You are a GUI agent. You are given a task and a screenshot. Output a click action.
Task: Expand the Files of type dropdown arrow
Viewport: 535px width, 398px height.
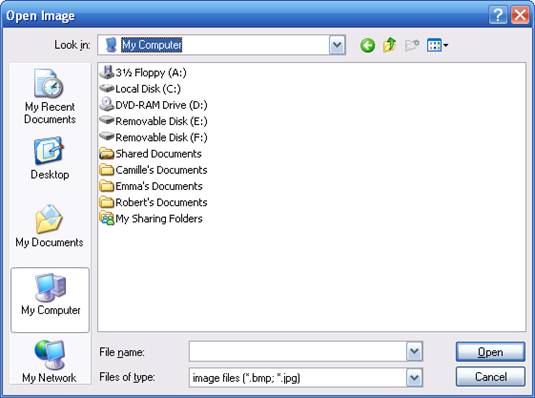coord(414,378)
